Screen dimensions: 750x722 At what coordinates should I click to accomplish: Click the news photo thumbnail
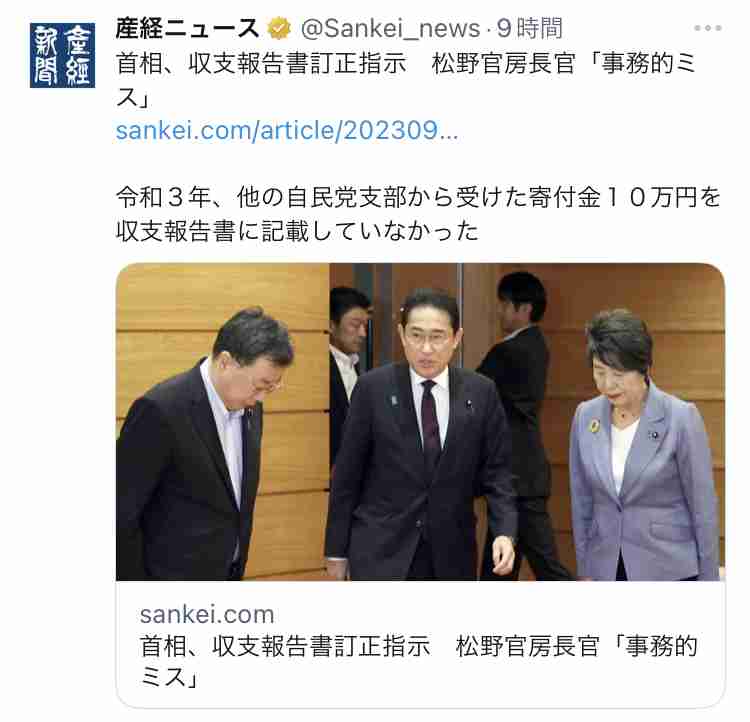point(420,422)
